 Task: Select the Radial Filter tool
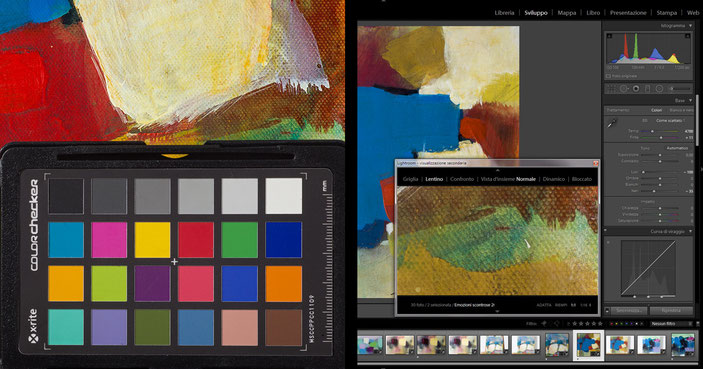[659, 88]
